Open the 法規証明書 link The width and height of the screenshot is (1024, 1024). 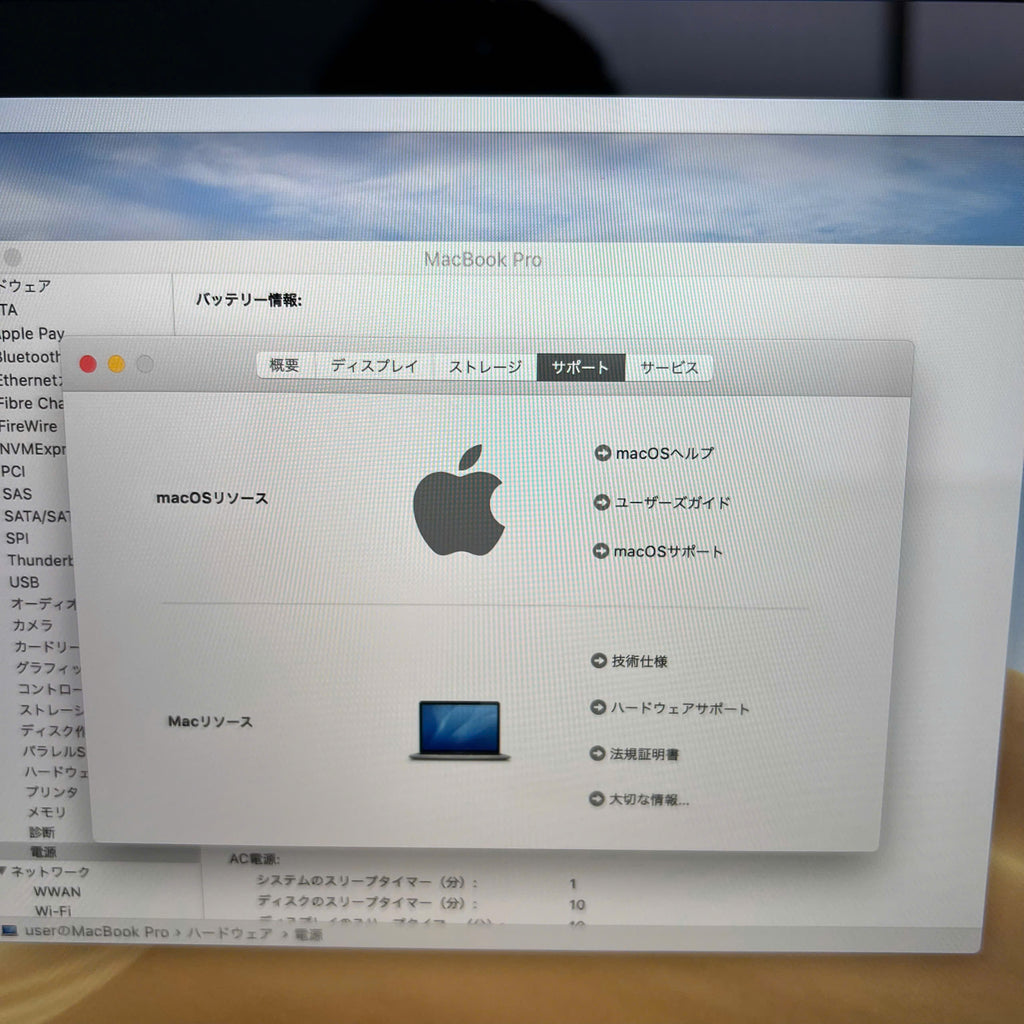coord(645,754)
